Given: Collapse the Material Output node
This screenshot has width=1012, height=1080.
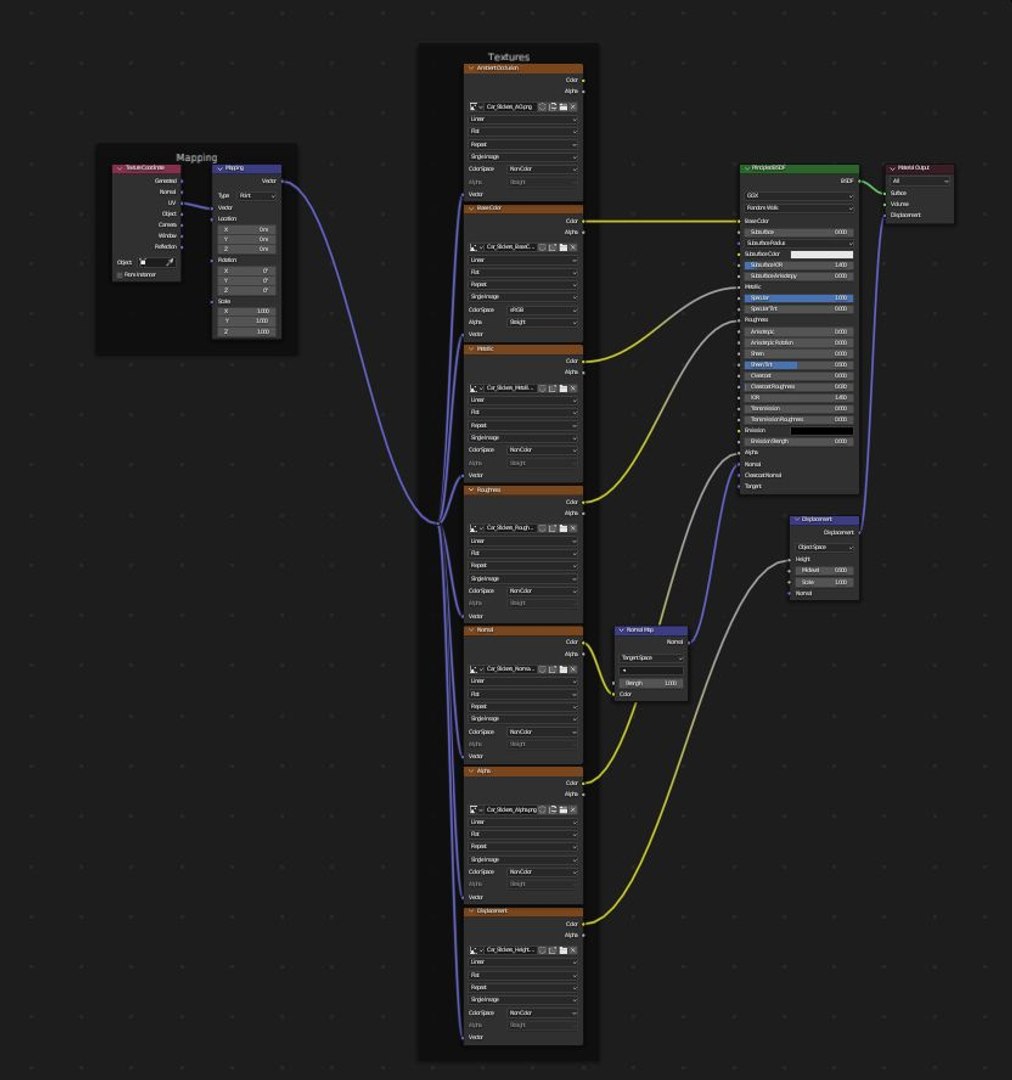Looking at the screenshot, I should click(x=892, y=168).
